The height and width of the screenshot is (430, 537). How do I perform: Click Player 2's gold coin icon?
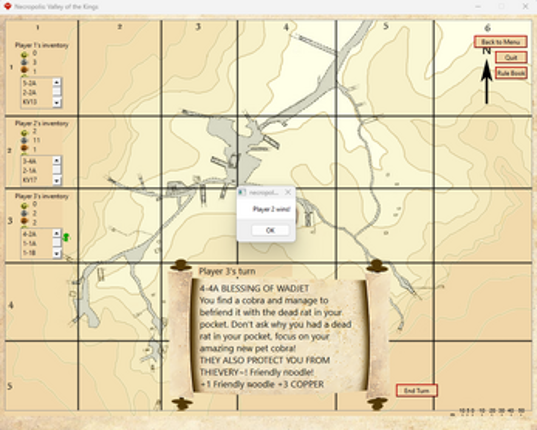[24, 132]
